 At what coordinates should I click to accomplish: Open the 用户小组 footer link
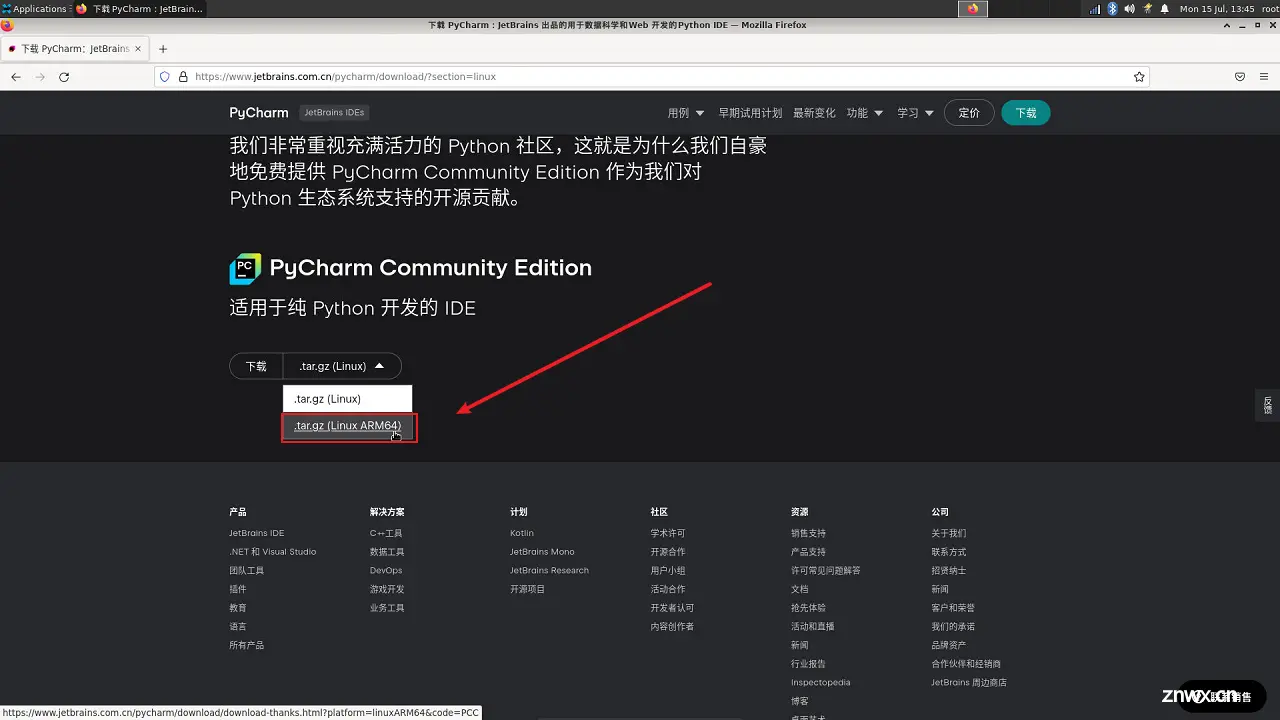point(668,571)
